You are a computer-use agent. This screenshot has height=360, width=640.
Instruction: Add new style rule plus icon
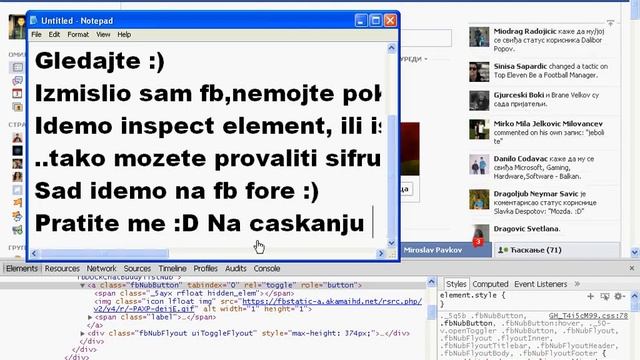(x=590, y=296)
